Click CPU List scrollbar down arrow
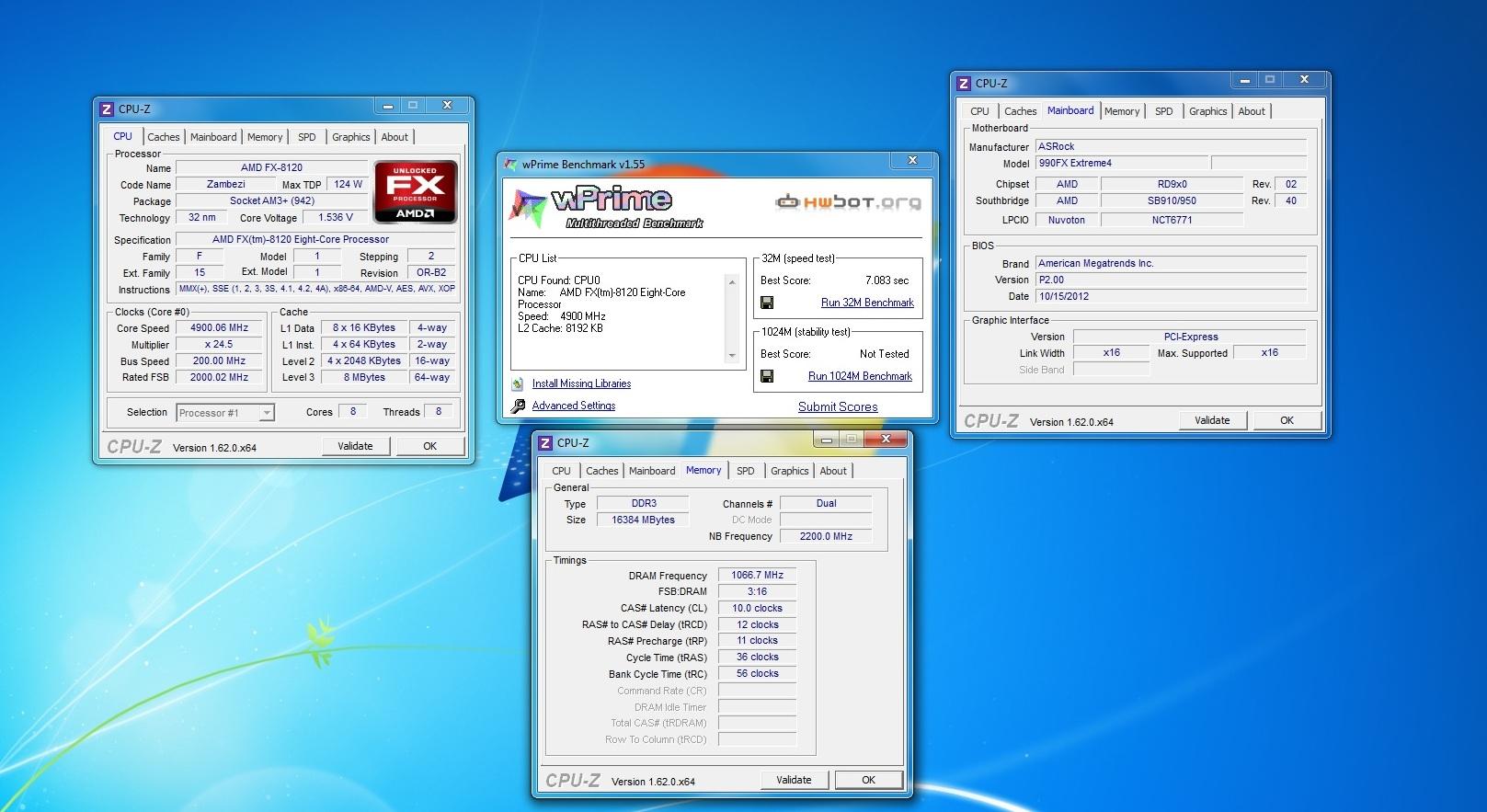 point(732,356)
